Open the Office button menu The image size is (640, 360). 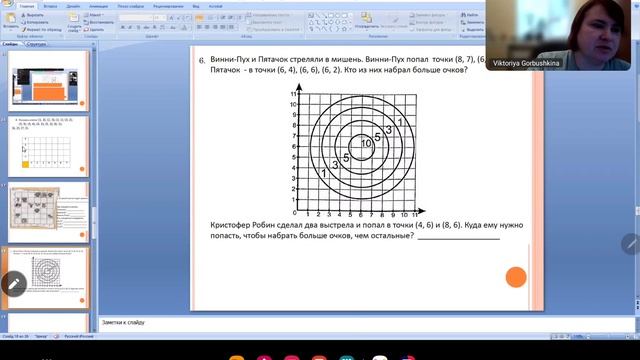(7, 3)
